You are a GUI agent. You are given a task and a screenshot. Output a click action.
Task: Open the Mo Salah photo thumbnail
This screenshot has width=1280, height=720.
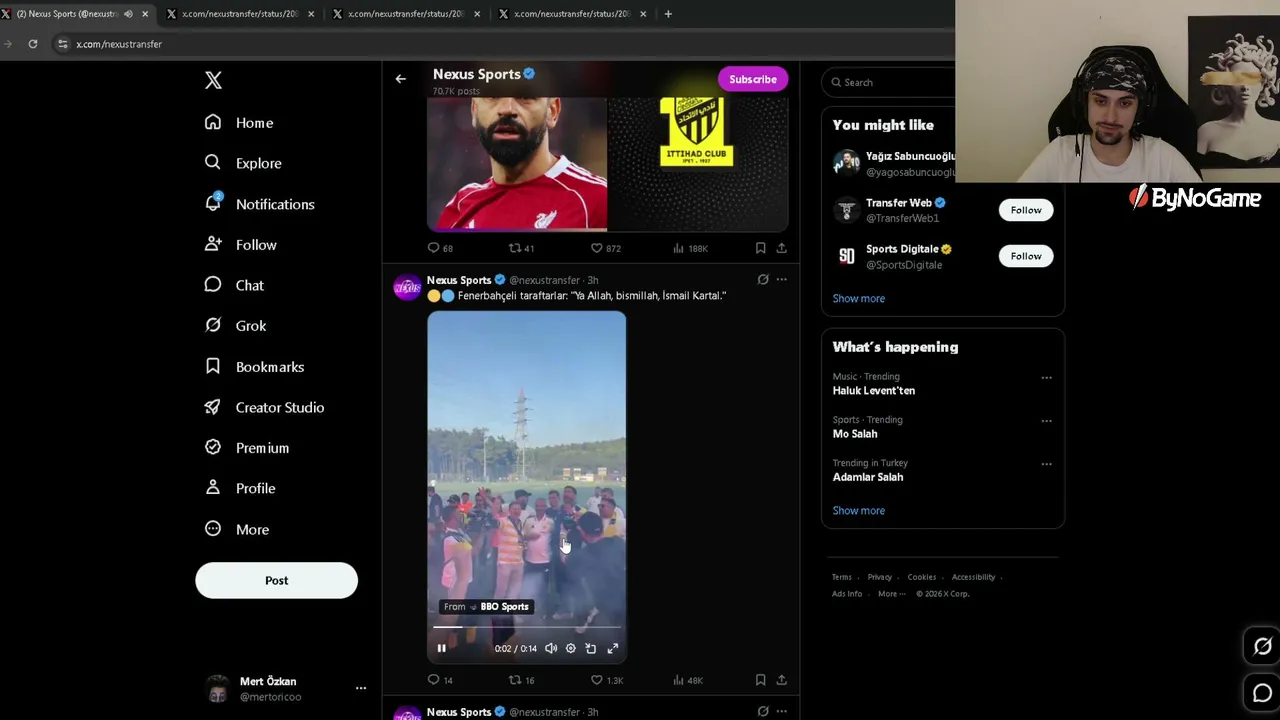tap(517, 165)
